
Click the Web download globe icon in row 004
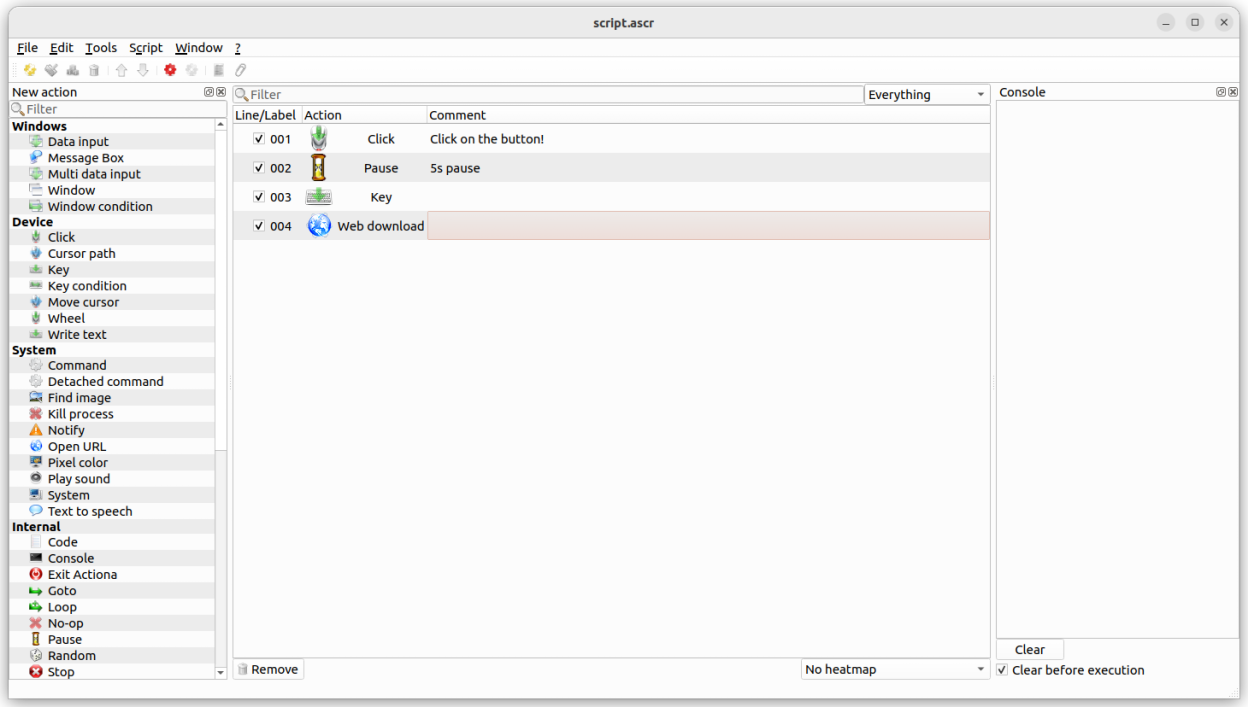coord(319,226)
